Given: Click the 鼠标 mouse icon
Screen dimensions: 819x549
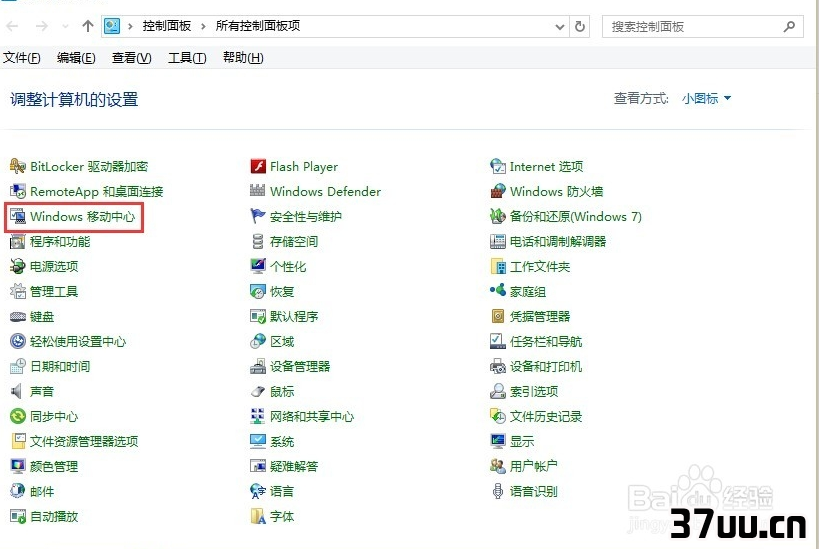Looking at the screenshot, I should point(258,391).
